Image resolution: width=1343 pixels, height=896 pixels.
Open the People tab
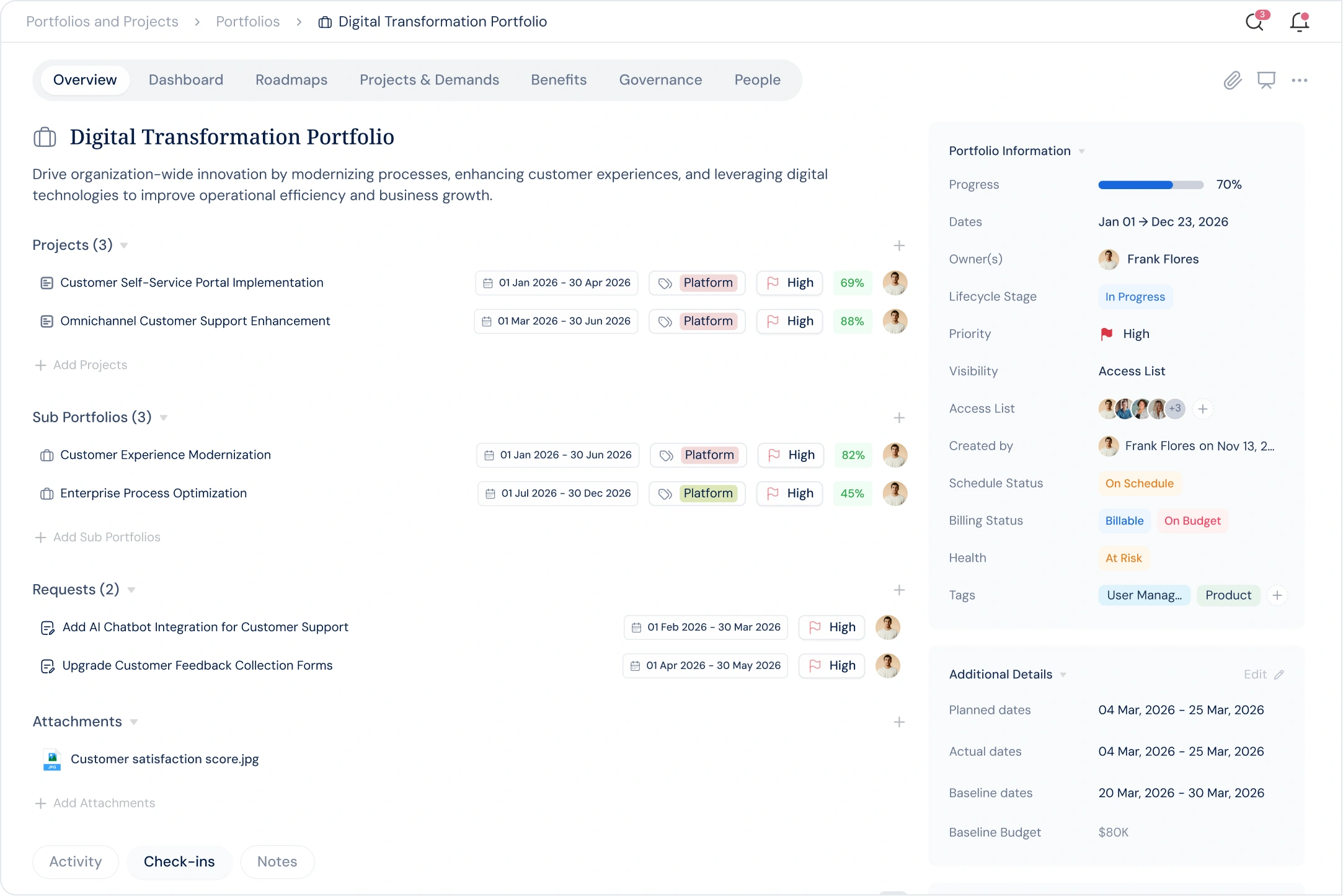pos(757,80)
